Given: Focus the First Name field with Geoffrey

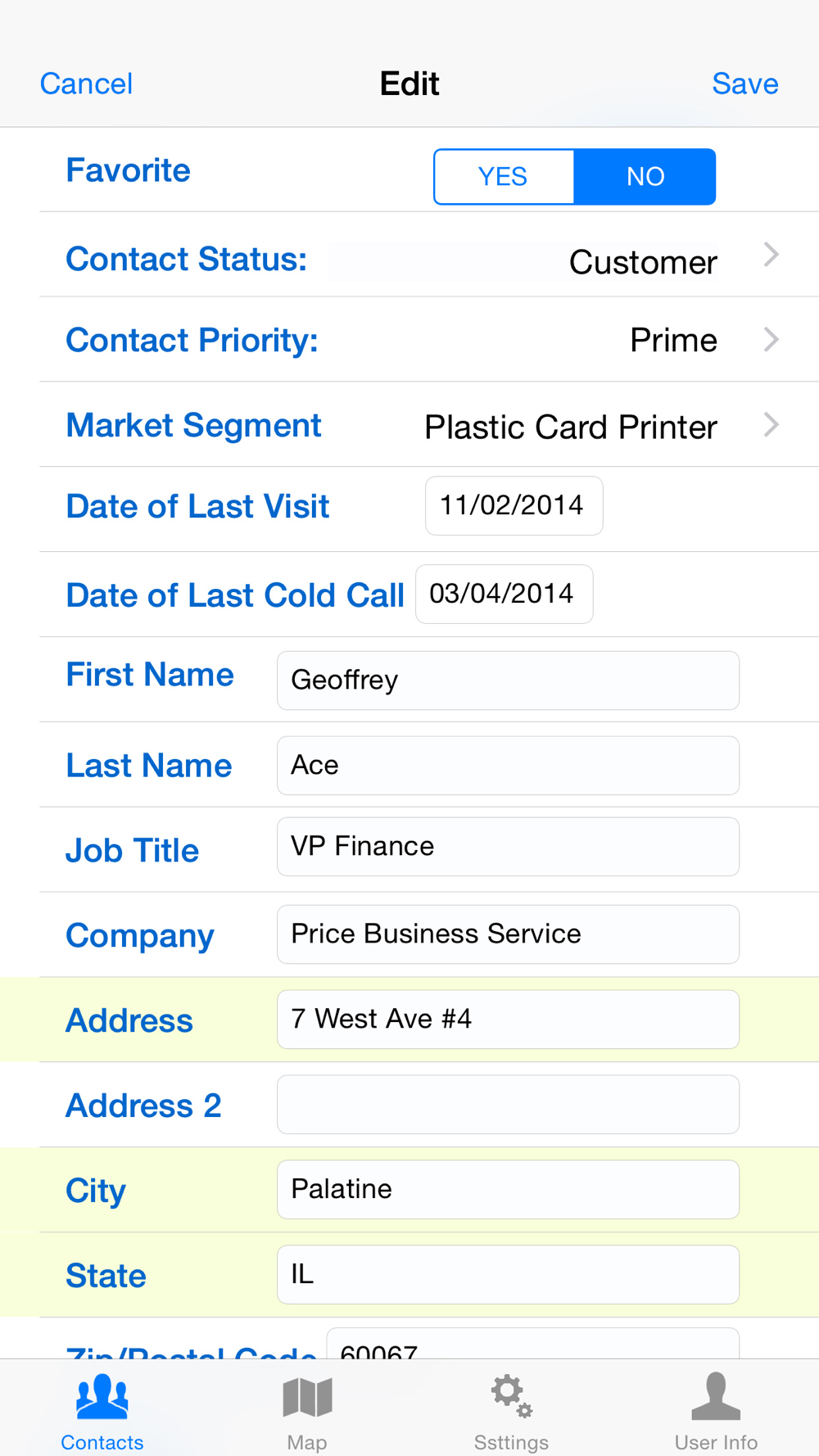Looking at the screenshot, I should coord(508,681).
